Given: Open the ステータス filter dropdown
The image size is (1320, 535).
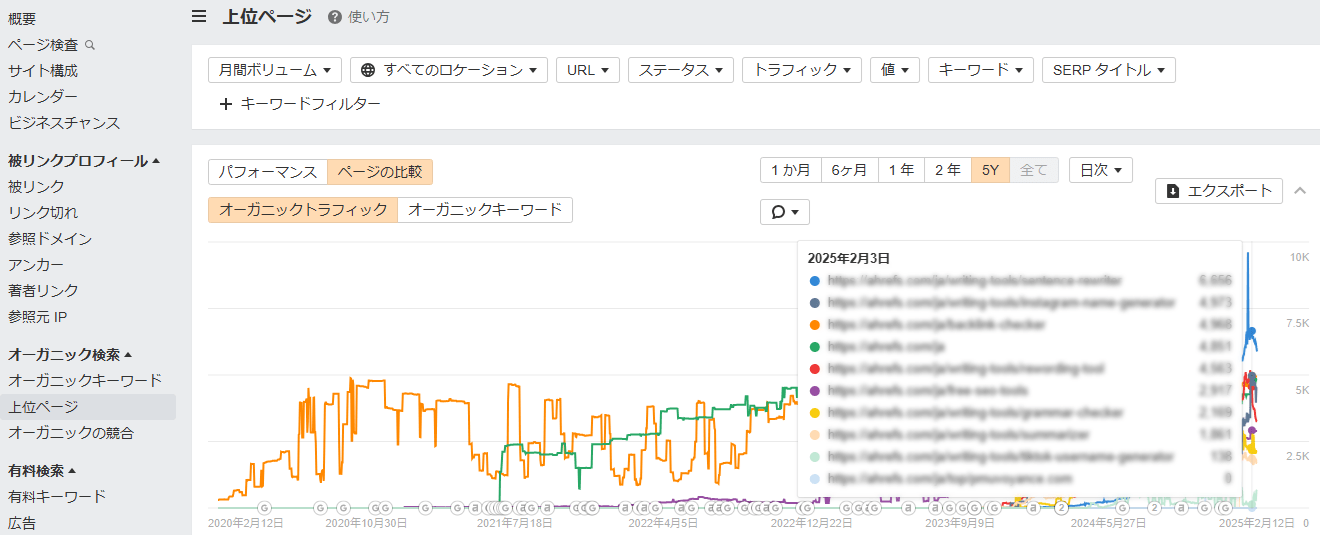Looking at the screenshot, I should click(681, 70).
